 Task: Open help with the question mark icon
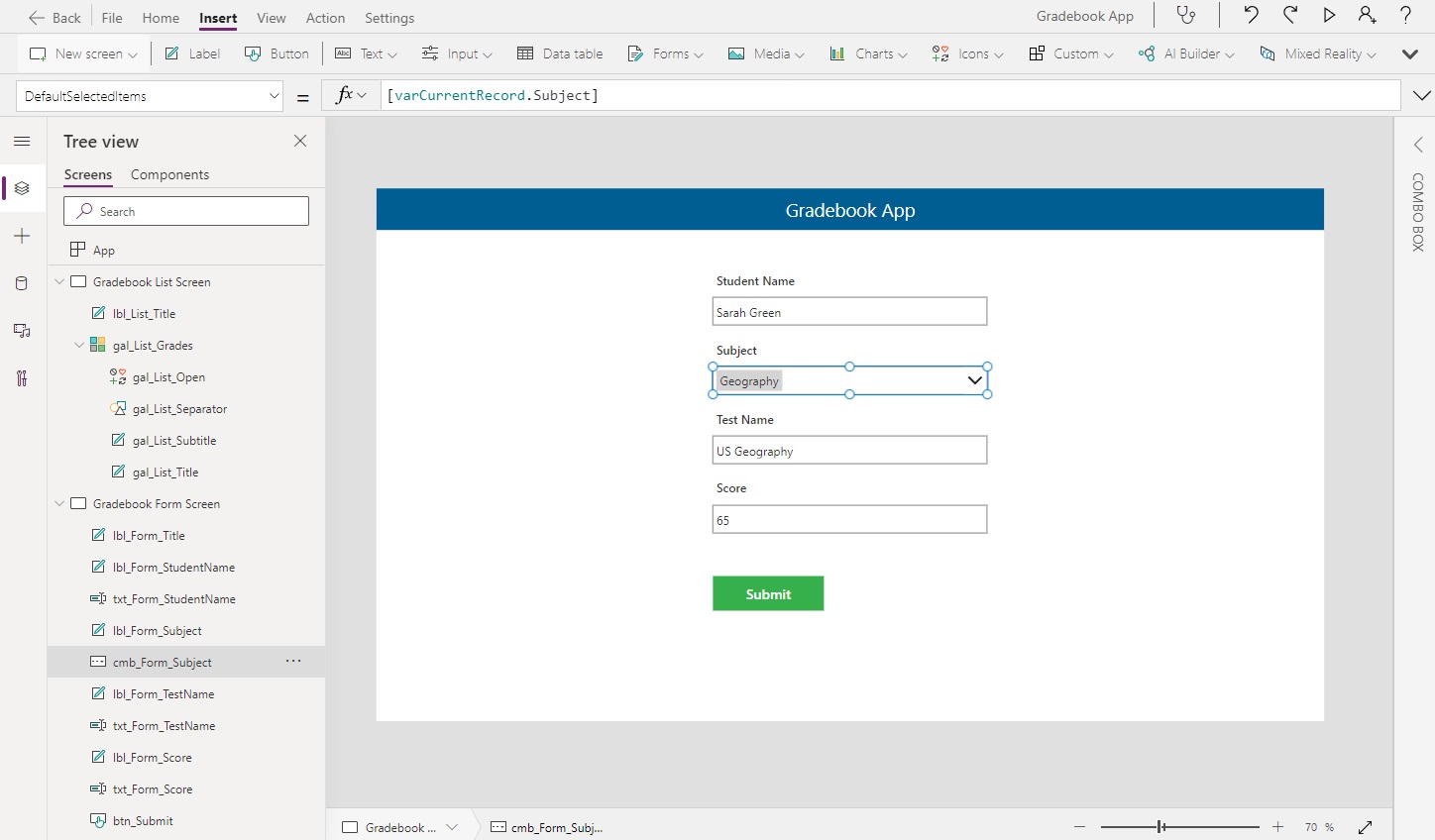1406,15
